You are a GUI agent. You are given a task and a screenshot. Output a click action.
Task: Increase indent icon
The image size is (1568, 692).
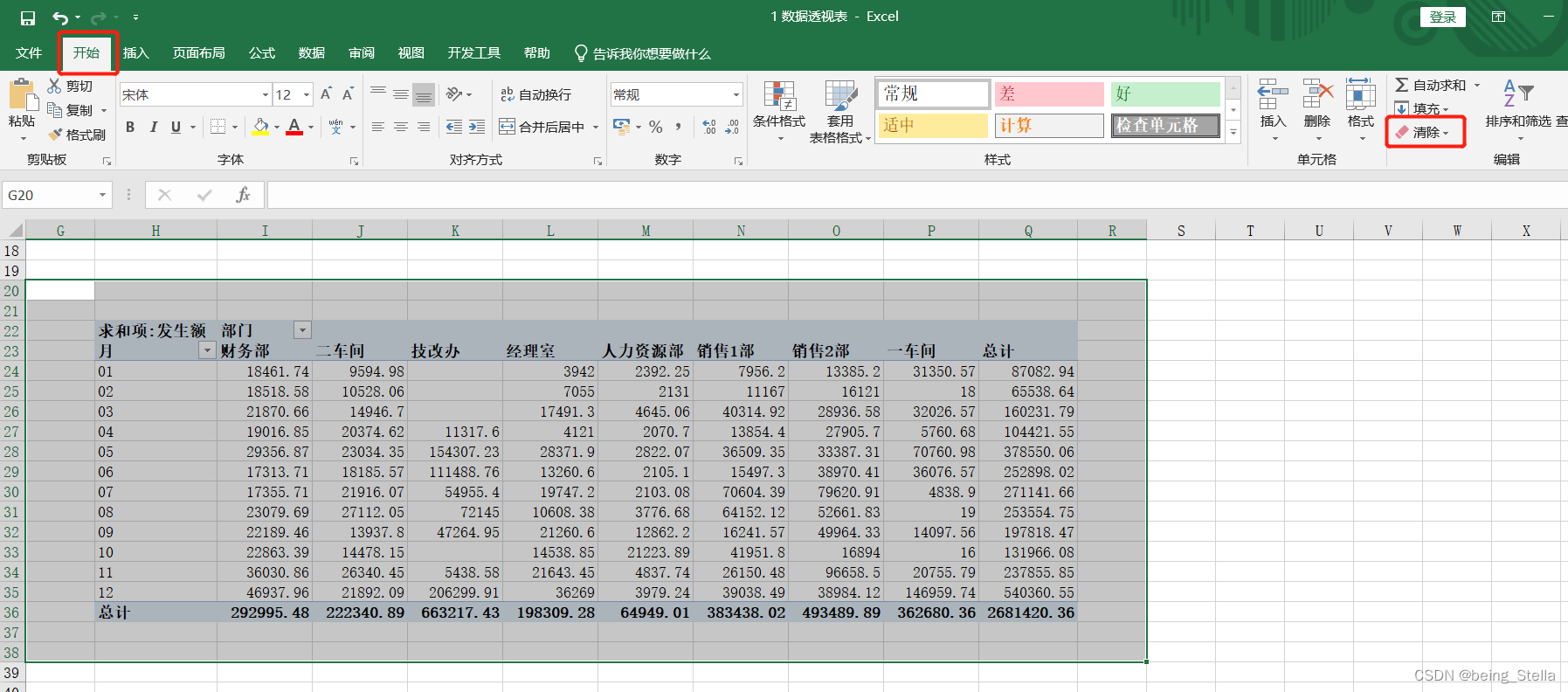[x=477, y=127]
